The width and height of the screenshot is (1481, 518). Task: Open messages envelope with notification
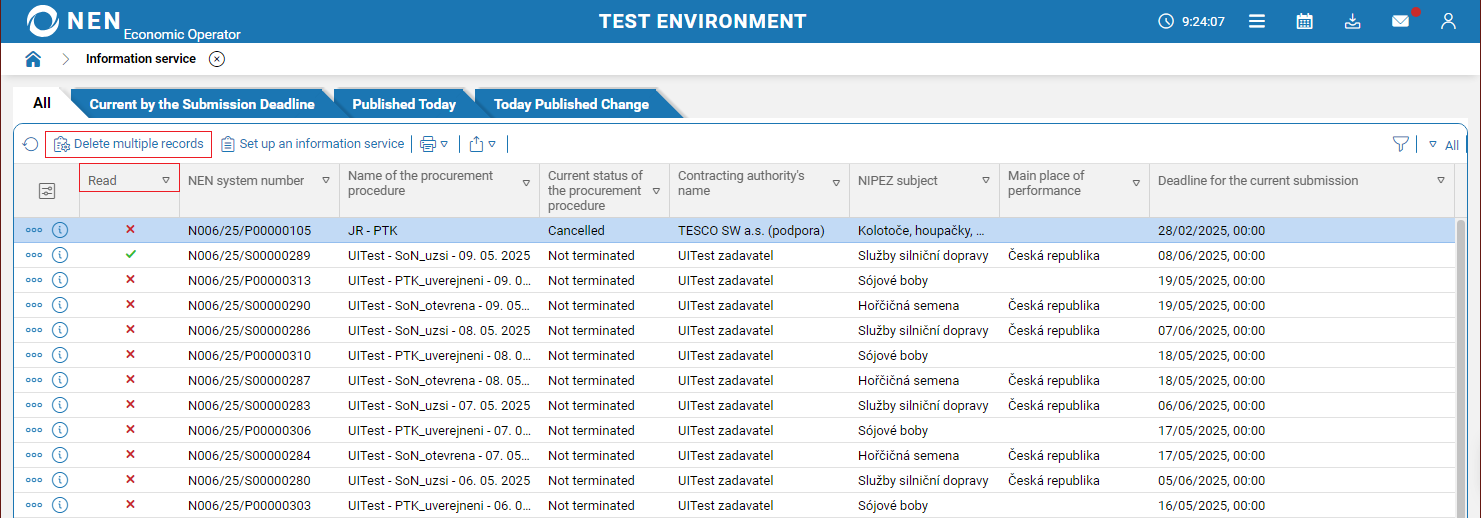pyautogui.click(x=1400, y=21)
